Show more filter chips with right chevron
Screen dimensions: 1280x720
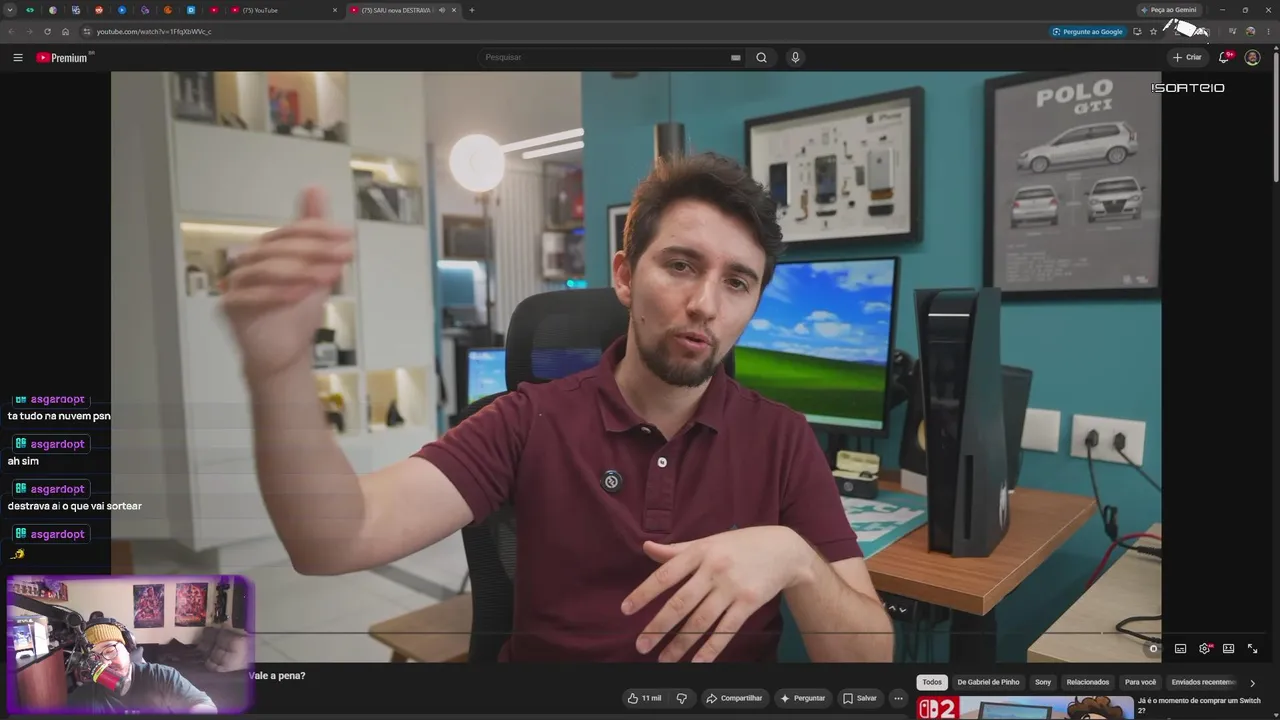pos(1252,683)
